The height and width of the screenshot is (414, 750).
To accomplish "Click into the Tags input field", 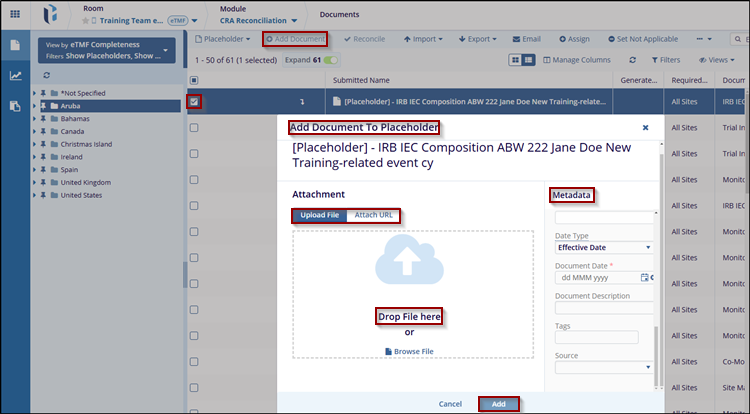I will (596, 337).
